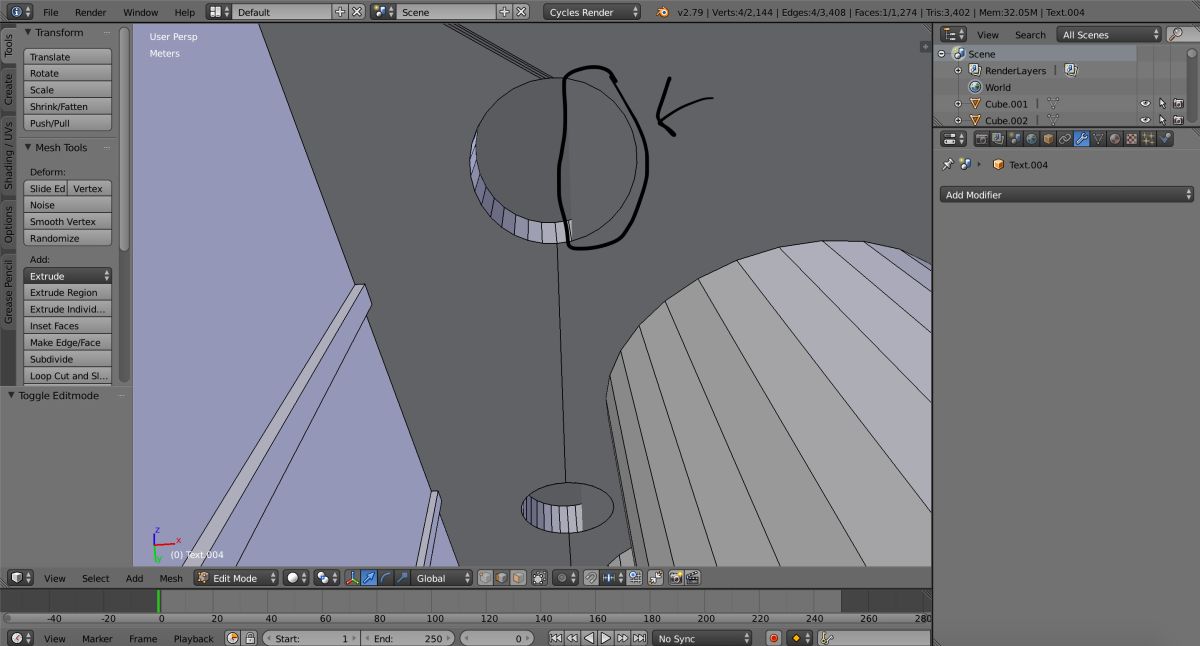
Task: Open the All Scenes outliner filter dropdown
Action: 1110,34
